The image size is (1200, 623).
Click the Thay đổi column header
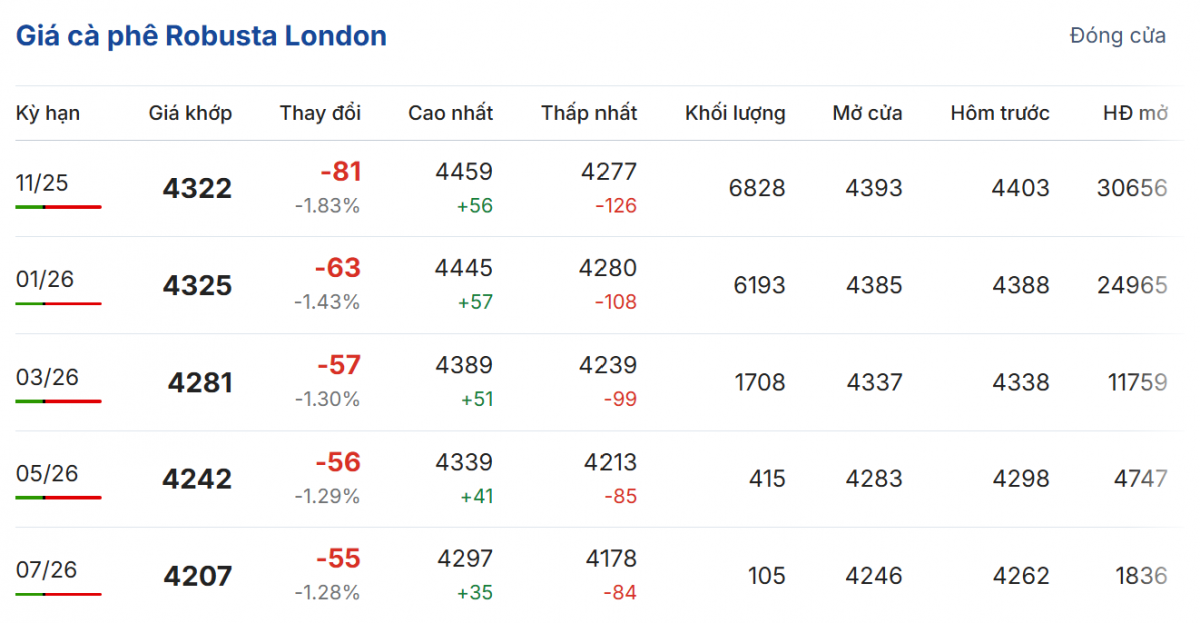[x=320, y=113]
